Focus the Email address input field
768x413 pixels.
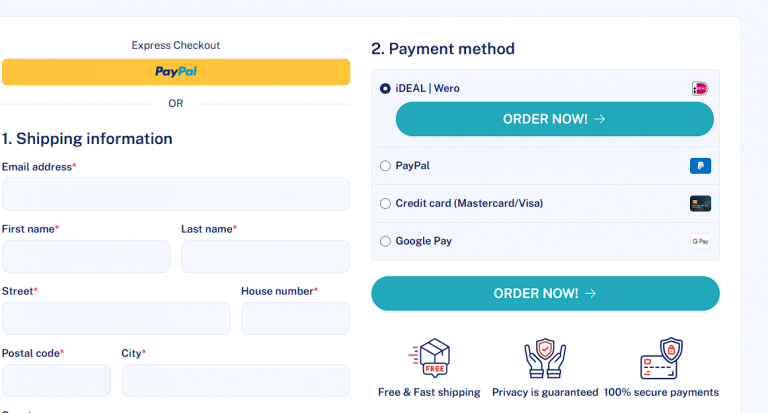coord(176,194)
